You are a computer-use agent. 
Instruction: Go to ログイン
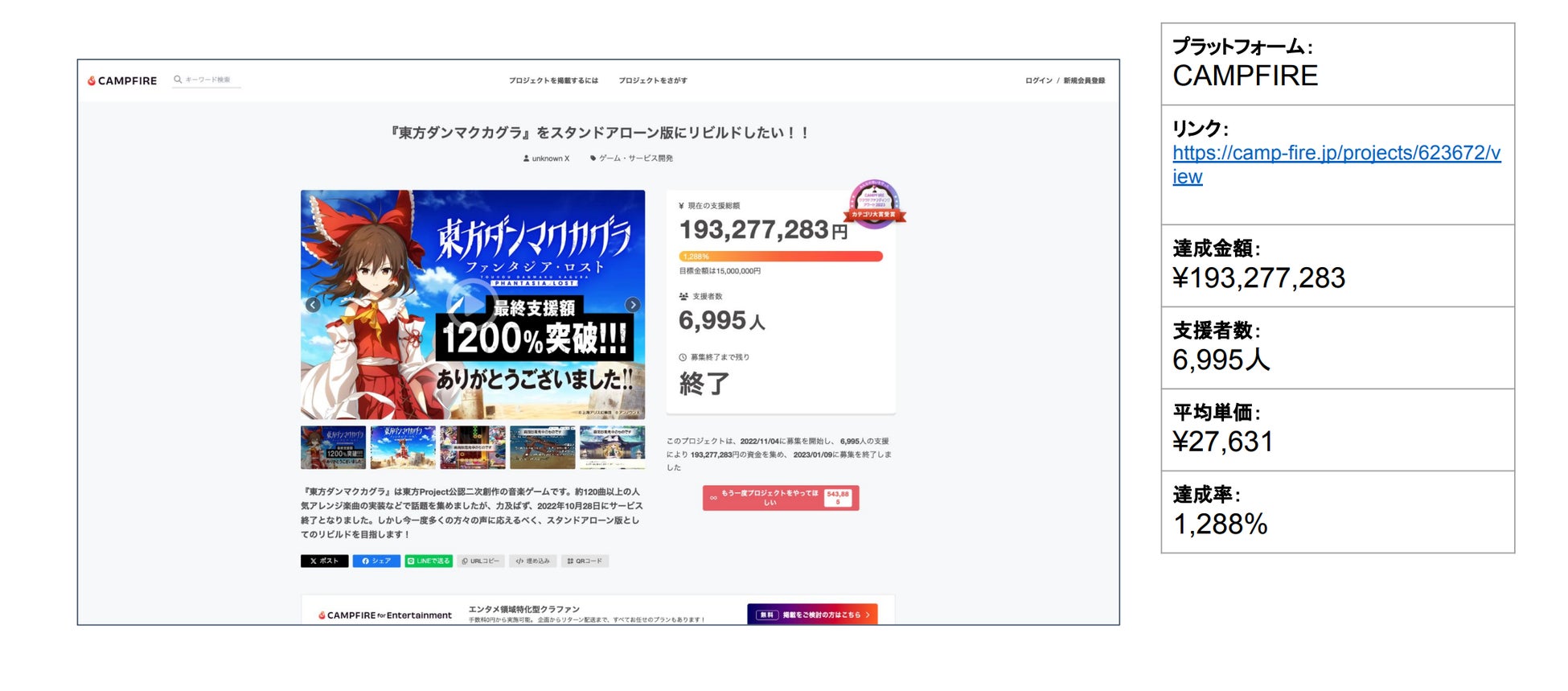tap(1038, 80)
